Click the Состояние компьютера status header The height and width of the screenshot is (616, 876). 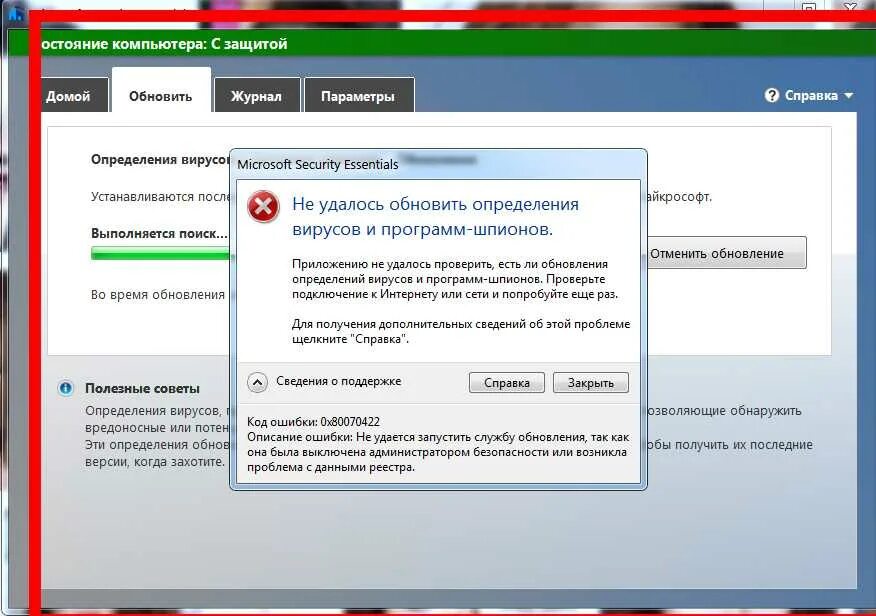click(x=164, y=44)
